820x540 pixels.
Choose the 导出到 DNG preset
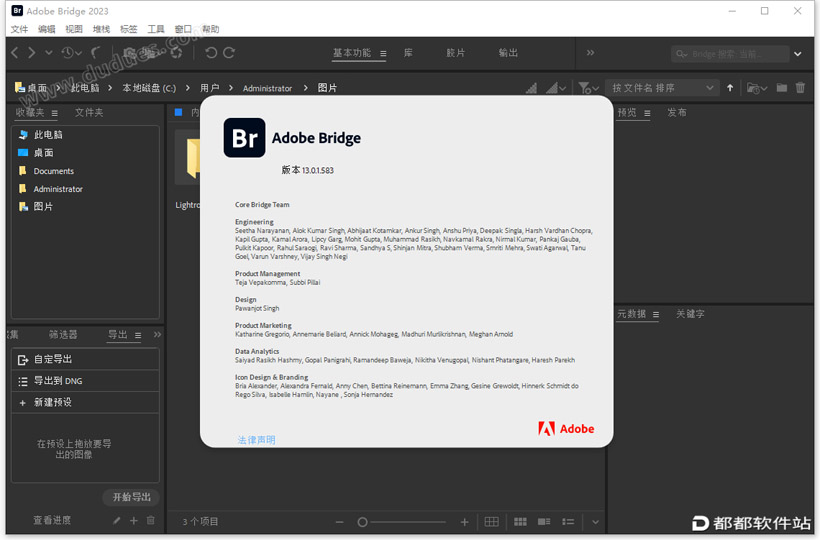point(85,381)
